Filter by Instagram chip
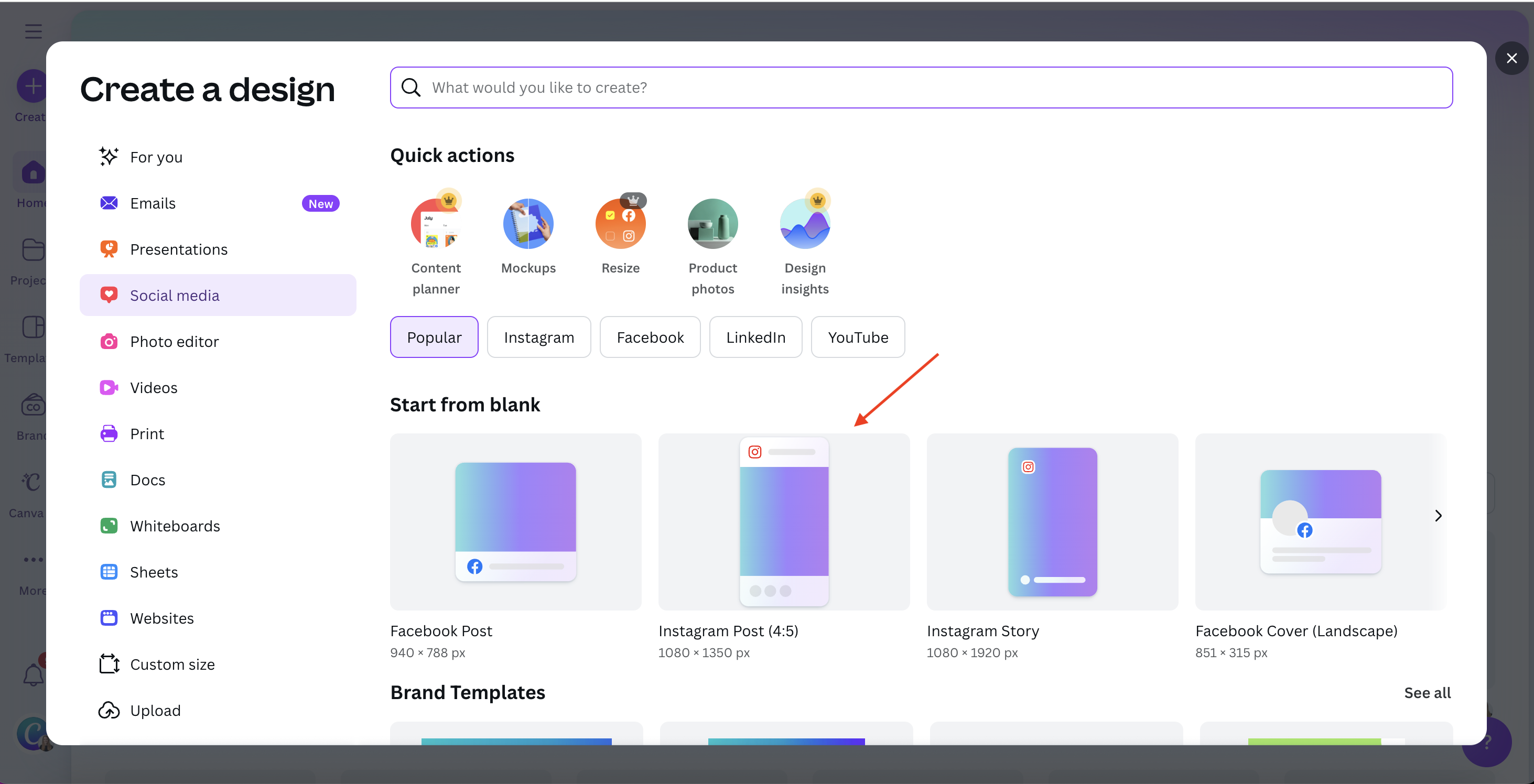 point(538,337)
